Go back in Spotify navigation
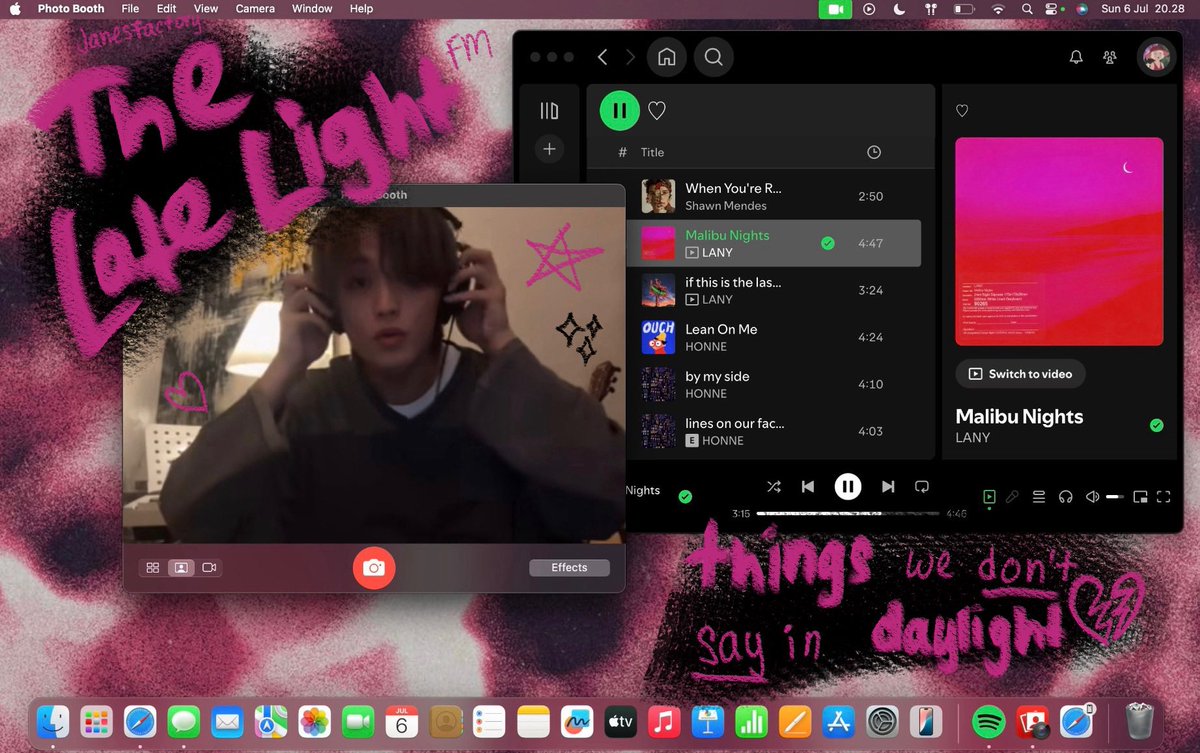 coord(602,58)
